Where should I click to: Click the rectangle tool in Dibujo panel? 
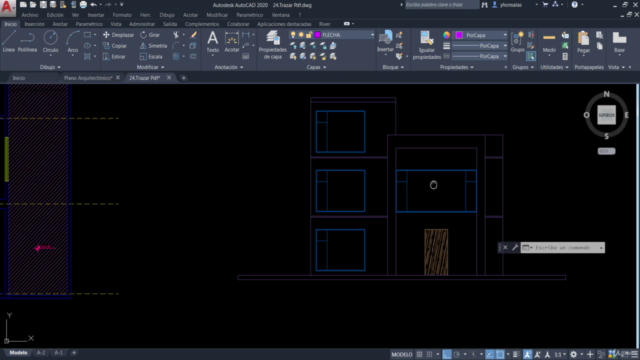point(87,35)
